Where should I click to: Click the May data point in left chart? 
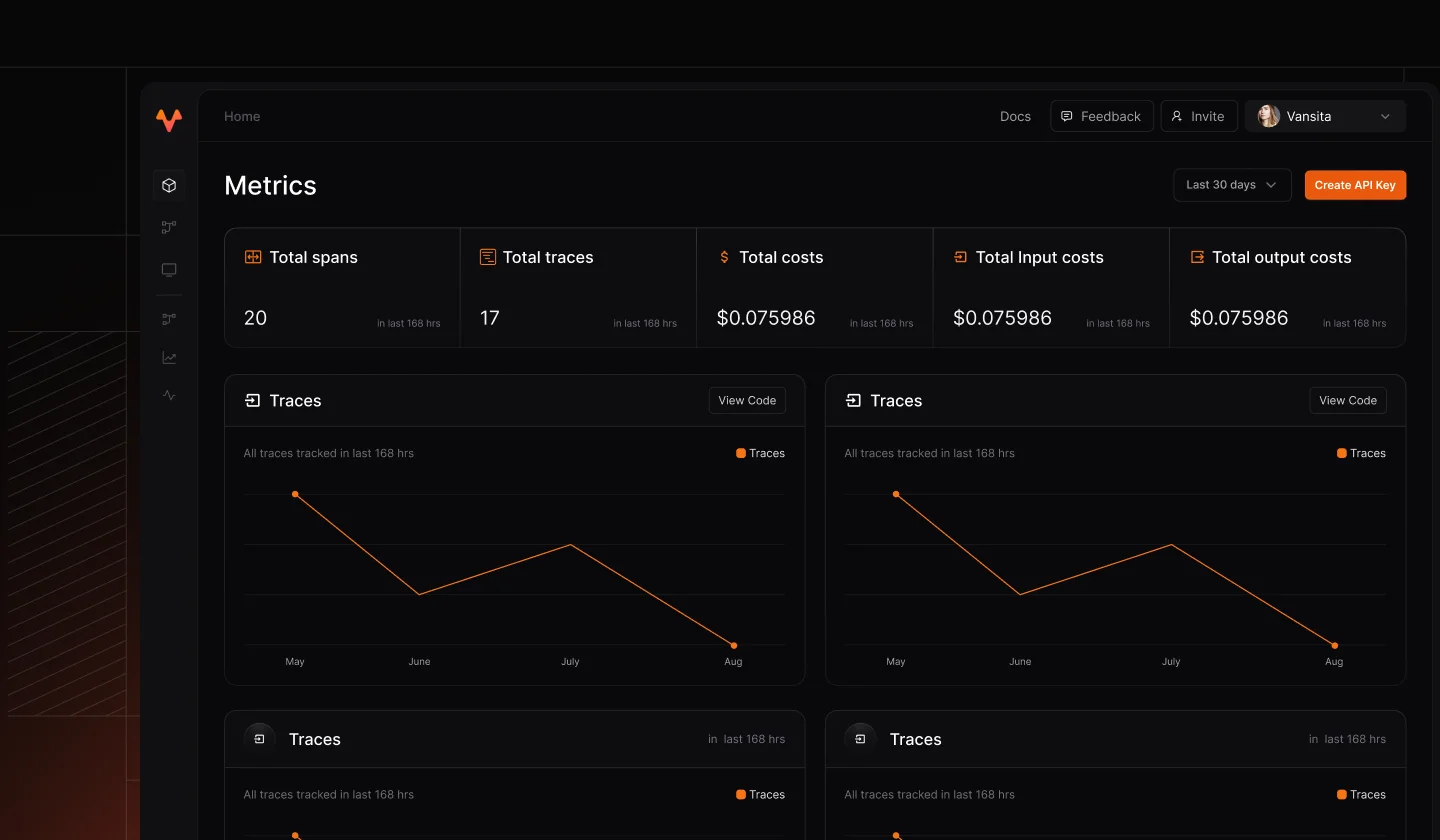pyautogui.click(x=295, y=494)
